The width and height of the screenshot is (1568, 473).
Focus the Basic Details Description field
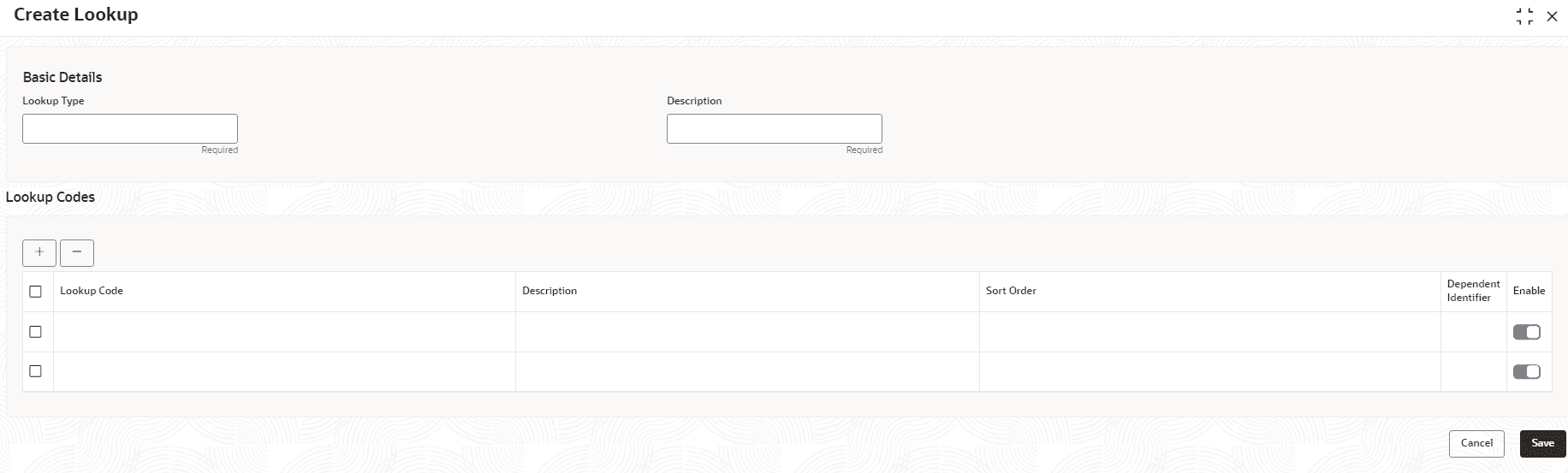pyautogui.click(x=775, y=128)
